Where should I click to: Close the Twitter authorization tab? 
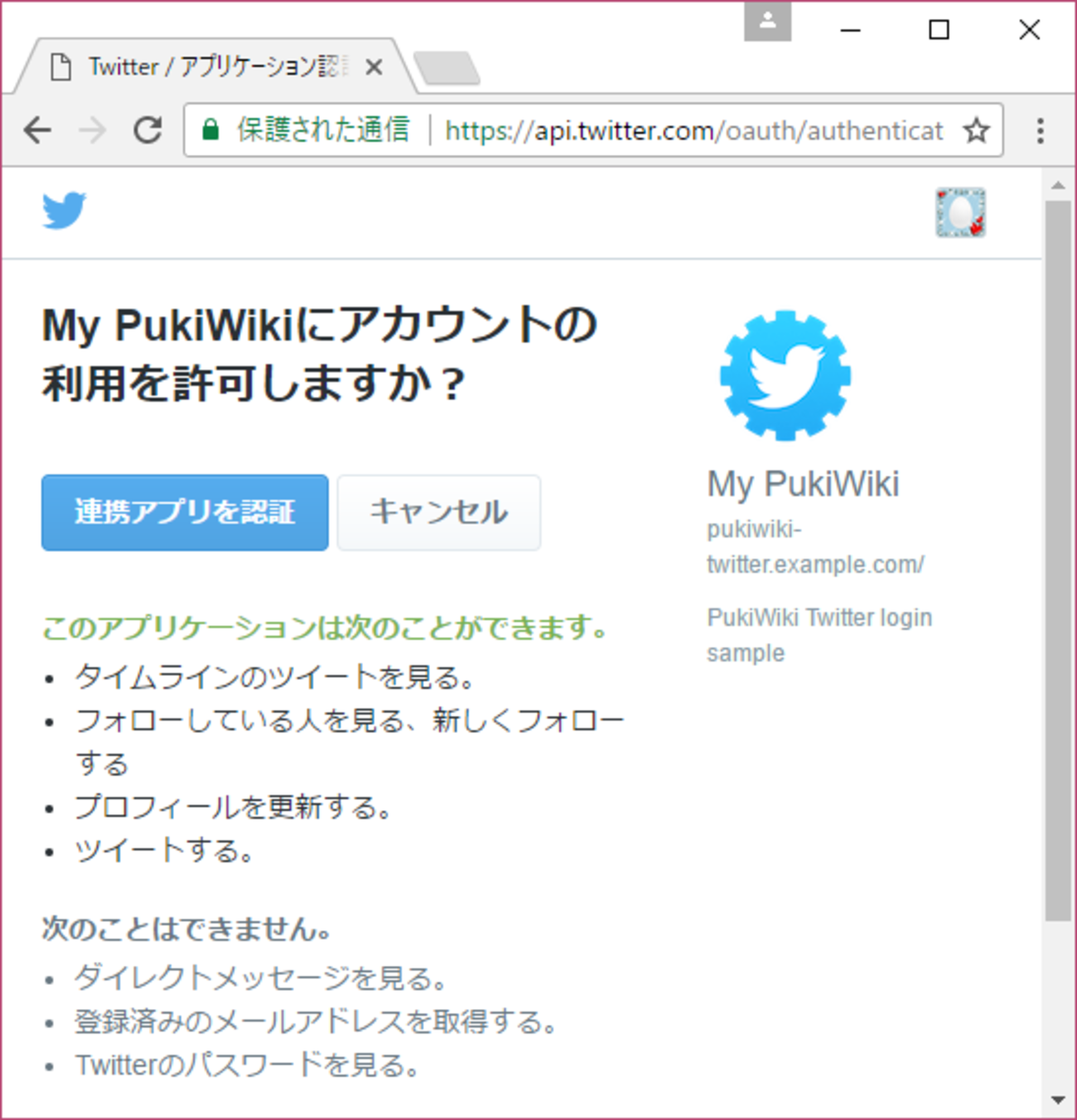[375, 68]
